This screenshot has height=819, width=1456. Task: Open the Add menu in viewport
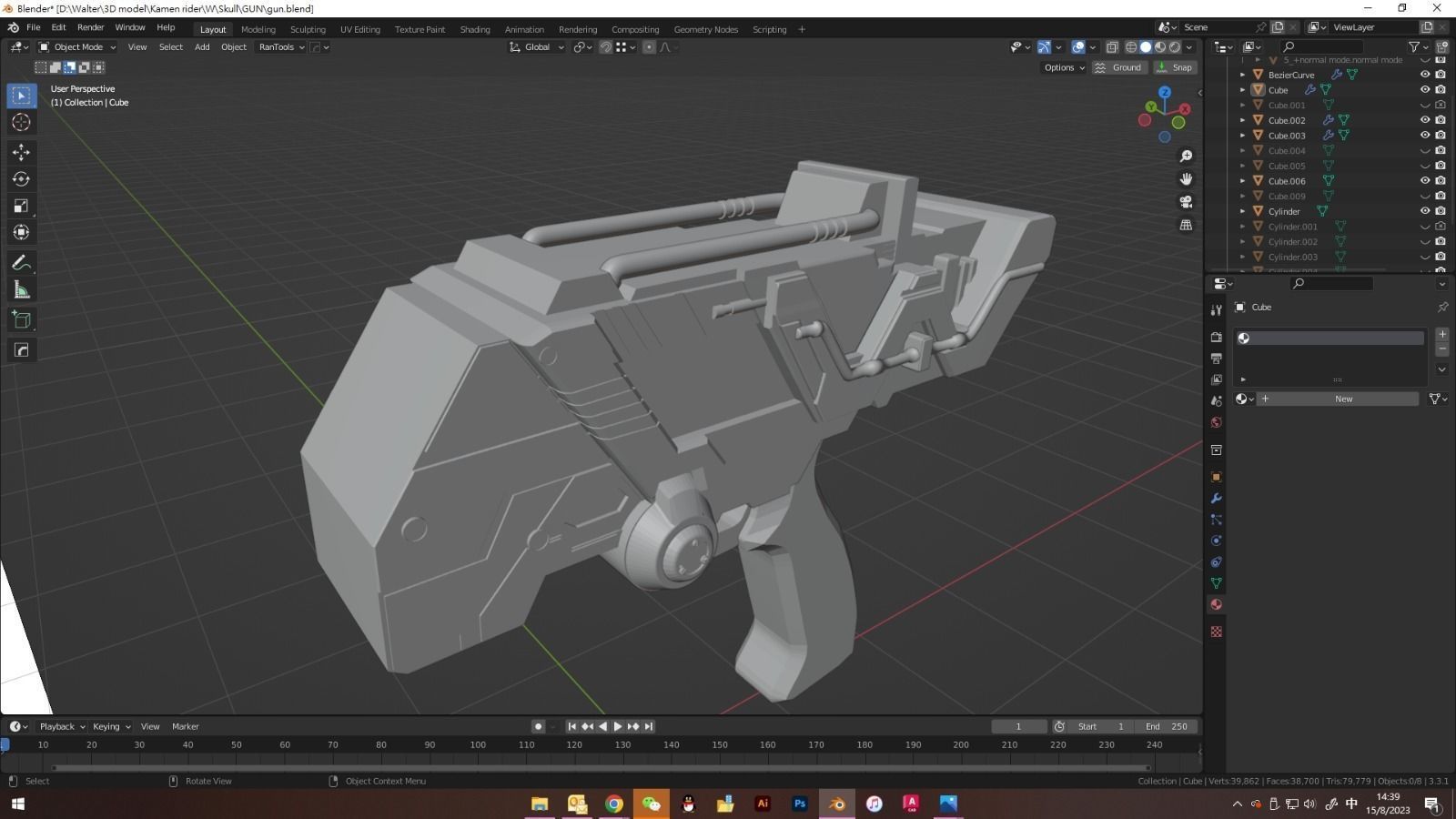(x=202, y=47)
